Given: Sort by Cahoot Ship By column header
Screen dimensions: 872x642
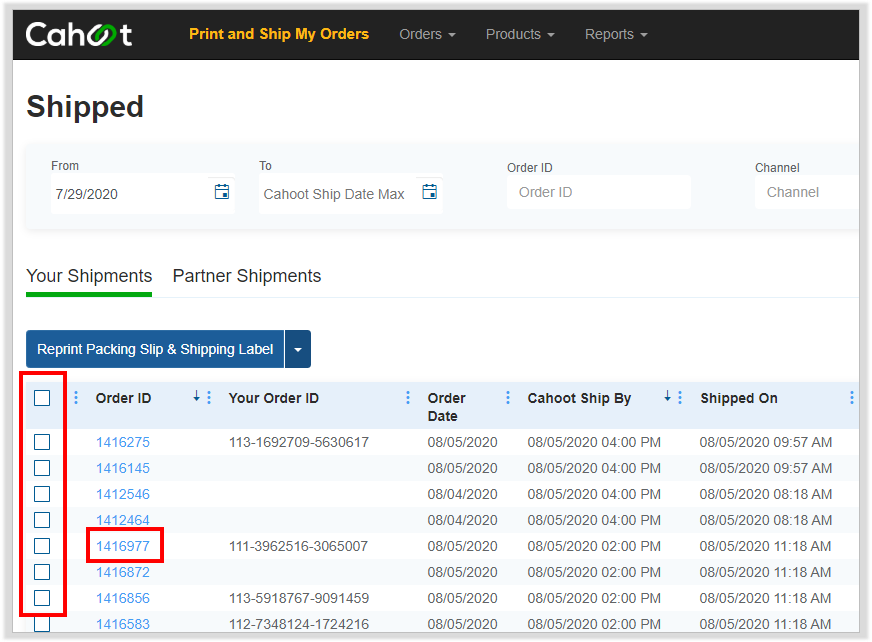Looking at the screenshot, I should 579,398.
